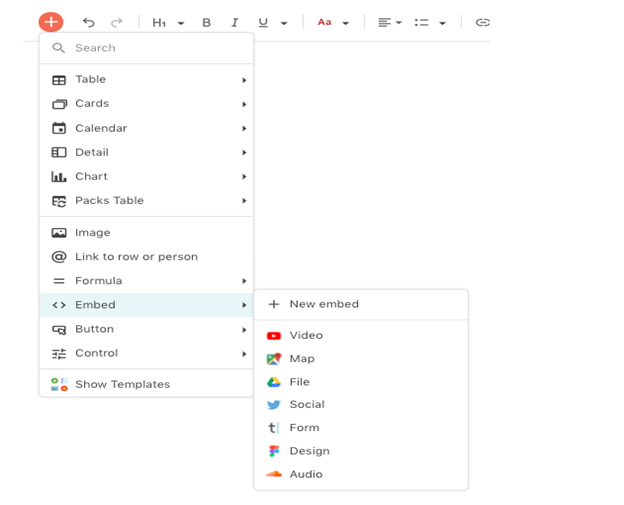Expand the Button submenu arrow
Screen dimensions: 624x505
pyautogui.click(x=244, y=330)
